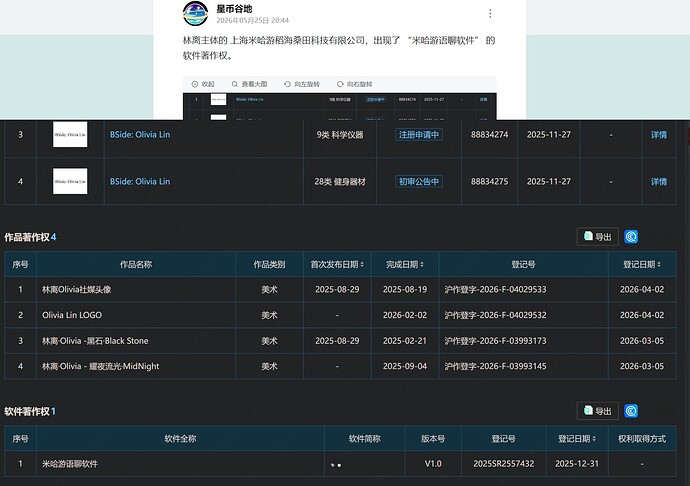
Task: Click the 星币谷地 username
Action: point(234,9)
